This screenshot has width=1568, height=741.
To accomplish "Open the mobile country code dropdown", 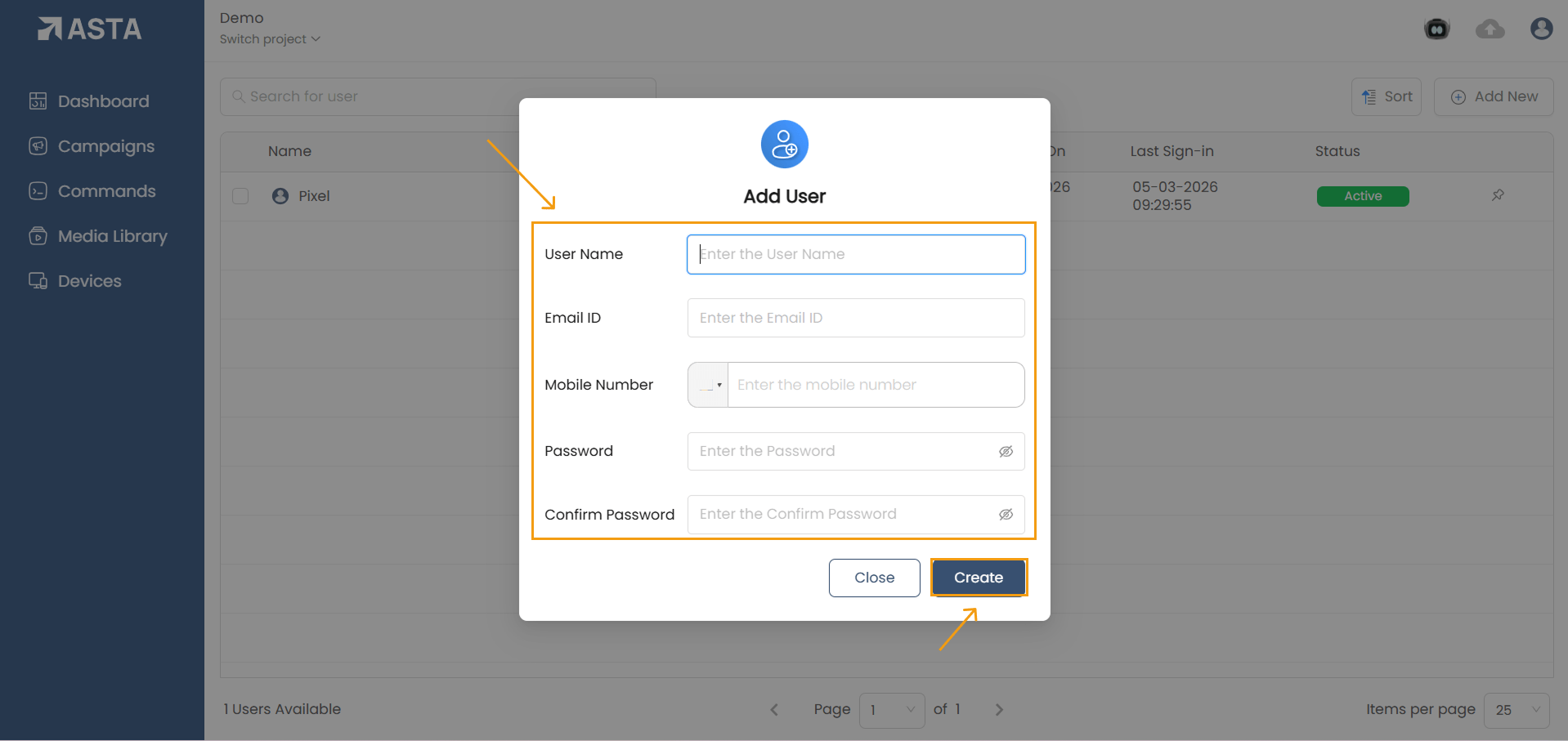I will (709, 385).
